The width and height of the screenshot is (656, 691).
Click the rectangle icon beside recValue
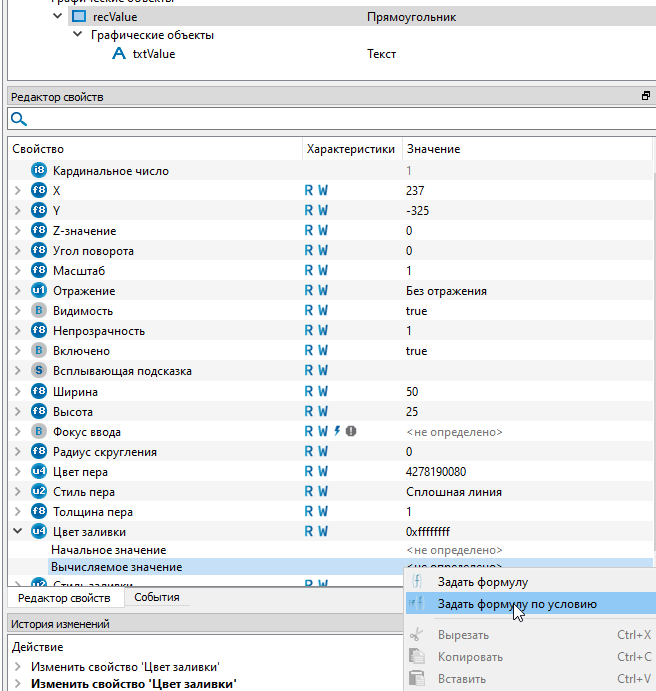point(78,17)
